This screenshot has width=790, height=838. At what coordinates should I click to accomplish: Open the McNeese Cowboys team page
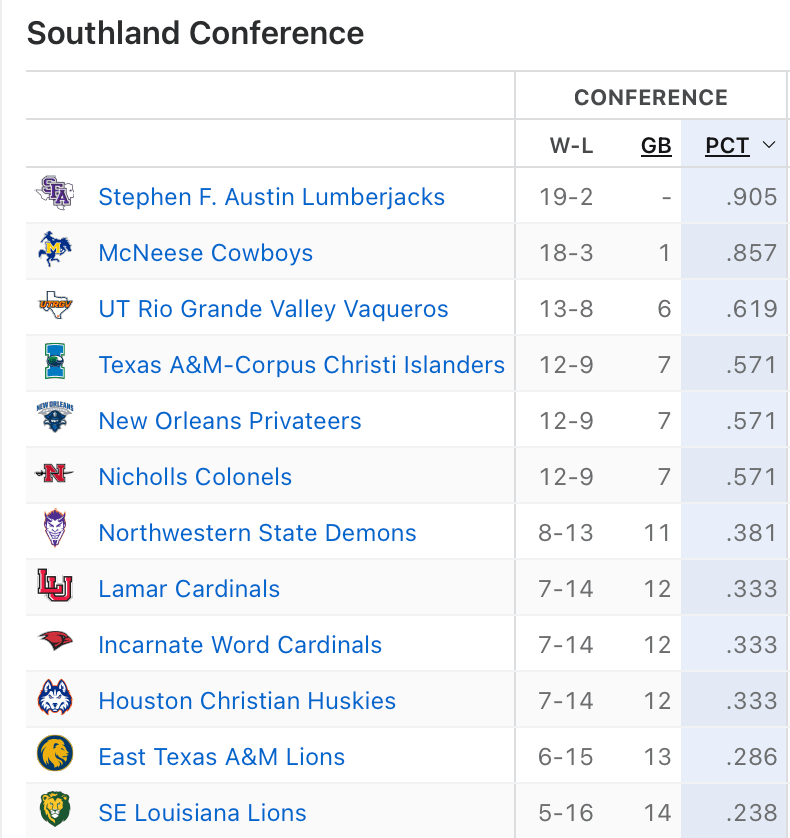click(205, 253)
